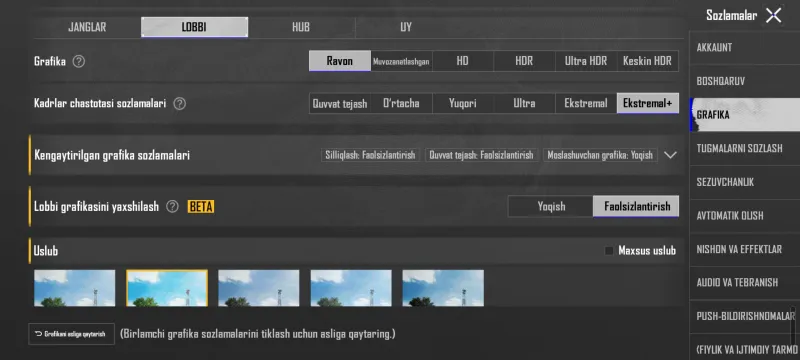Click the help icon next to Grafika

(x=79, y=62)
